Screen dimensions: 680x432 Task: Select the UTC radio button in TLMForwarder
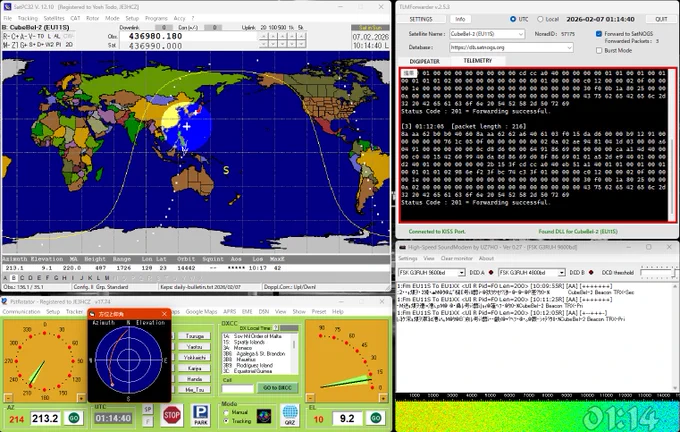[x=513, y=19]
